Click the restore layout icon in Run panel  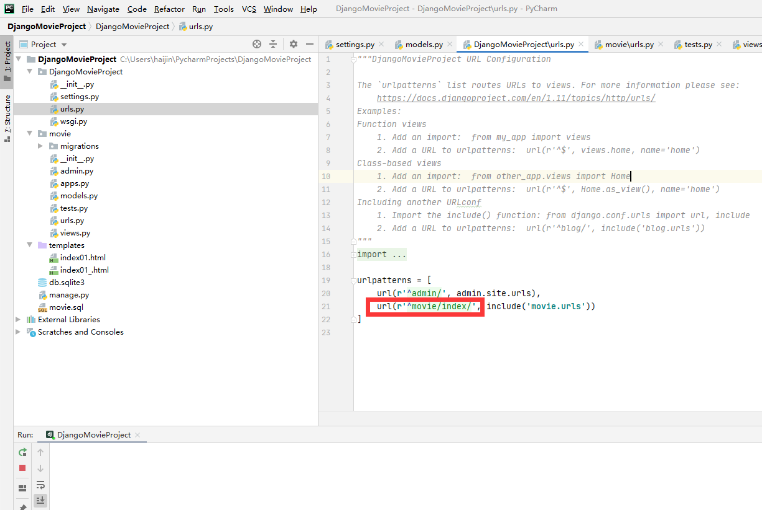[x=22, y=488]
